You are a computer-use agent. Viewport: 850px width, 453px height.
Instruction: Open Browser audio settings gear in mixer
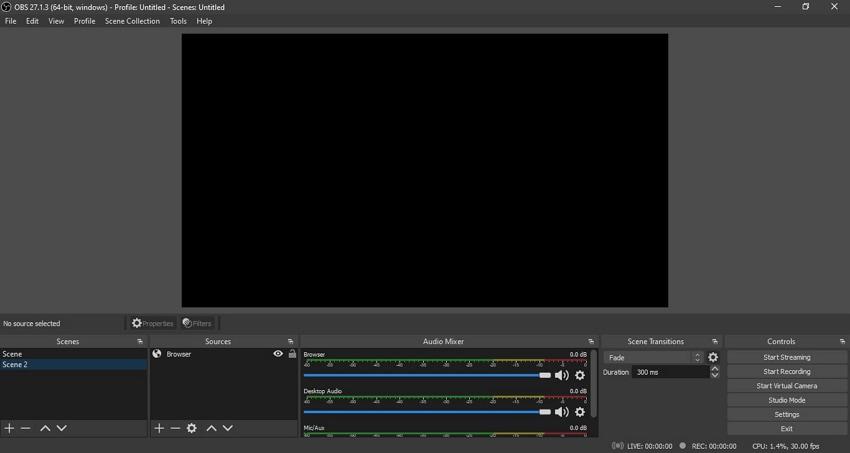[x=580, y=376]
